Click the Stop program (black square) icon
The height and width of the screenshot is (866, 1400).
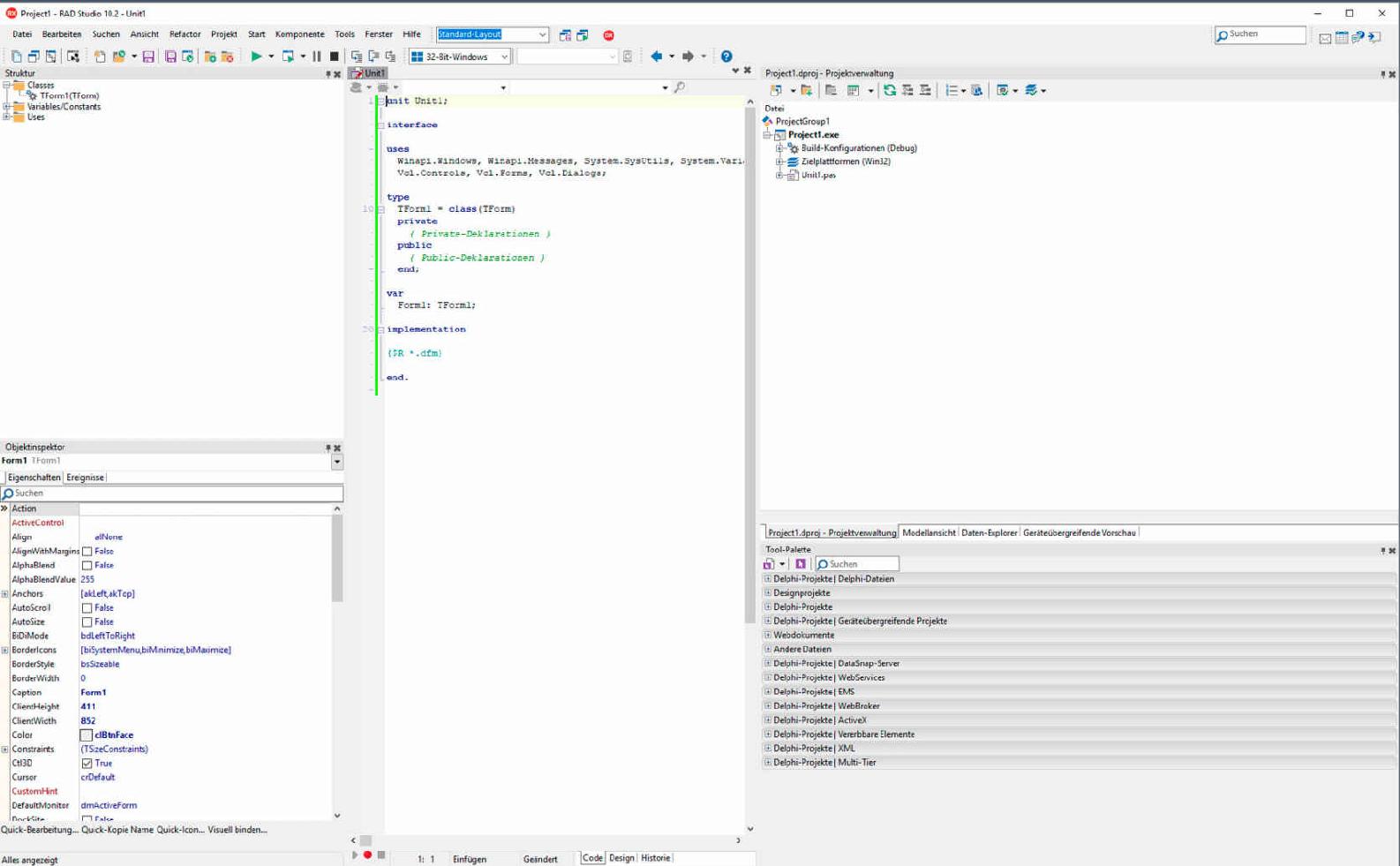point(334,56)
